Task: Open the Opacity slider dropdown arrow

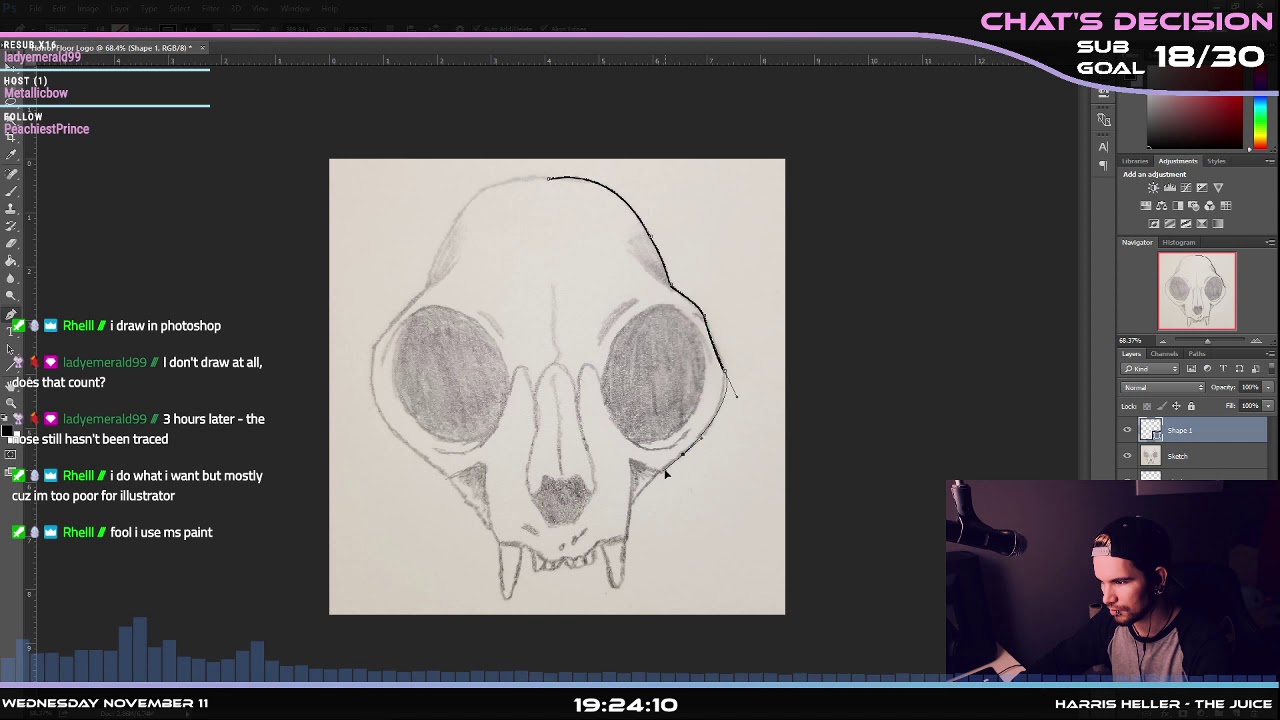Action: click(1268, 387)
